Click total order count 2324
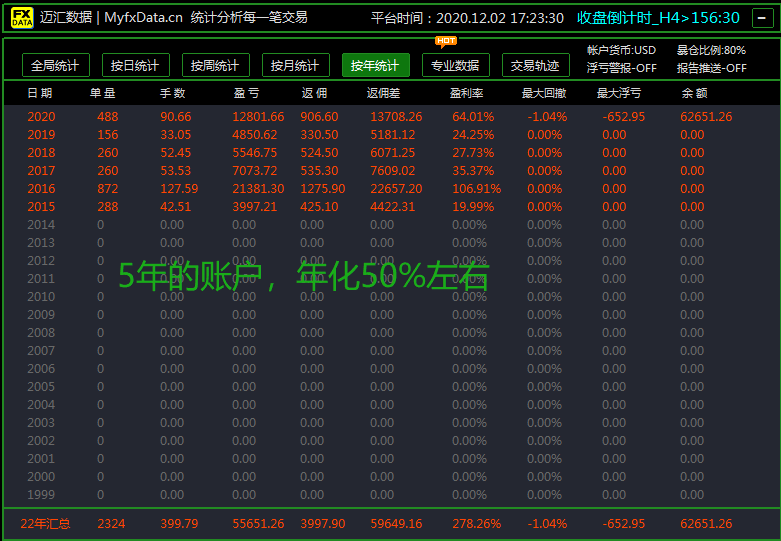The image size is (781, 541). 111,524
